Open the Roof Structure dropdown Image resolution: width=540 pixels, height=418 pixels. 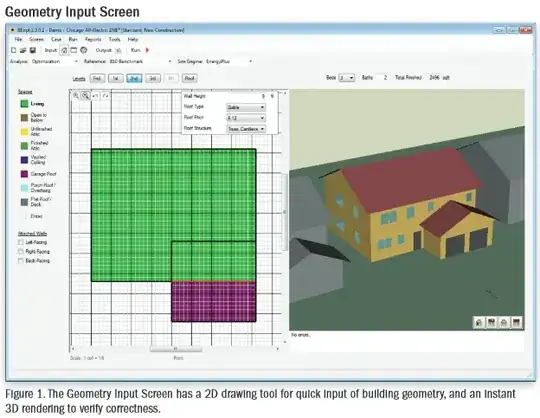246,129
